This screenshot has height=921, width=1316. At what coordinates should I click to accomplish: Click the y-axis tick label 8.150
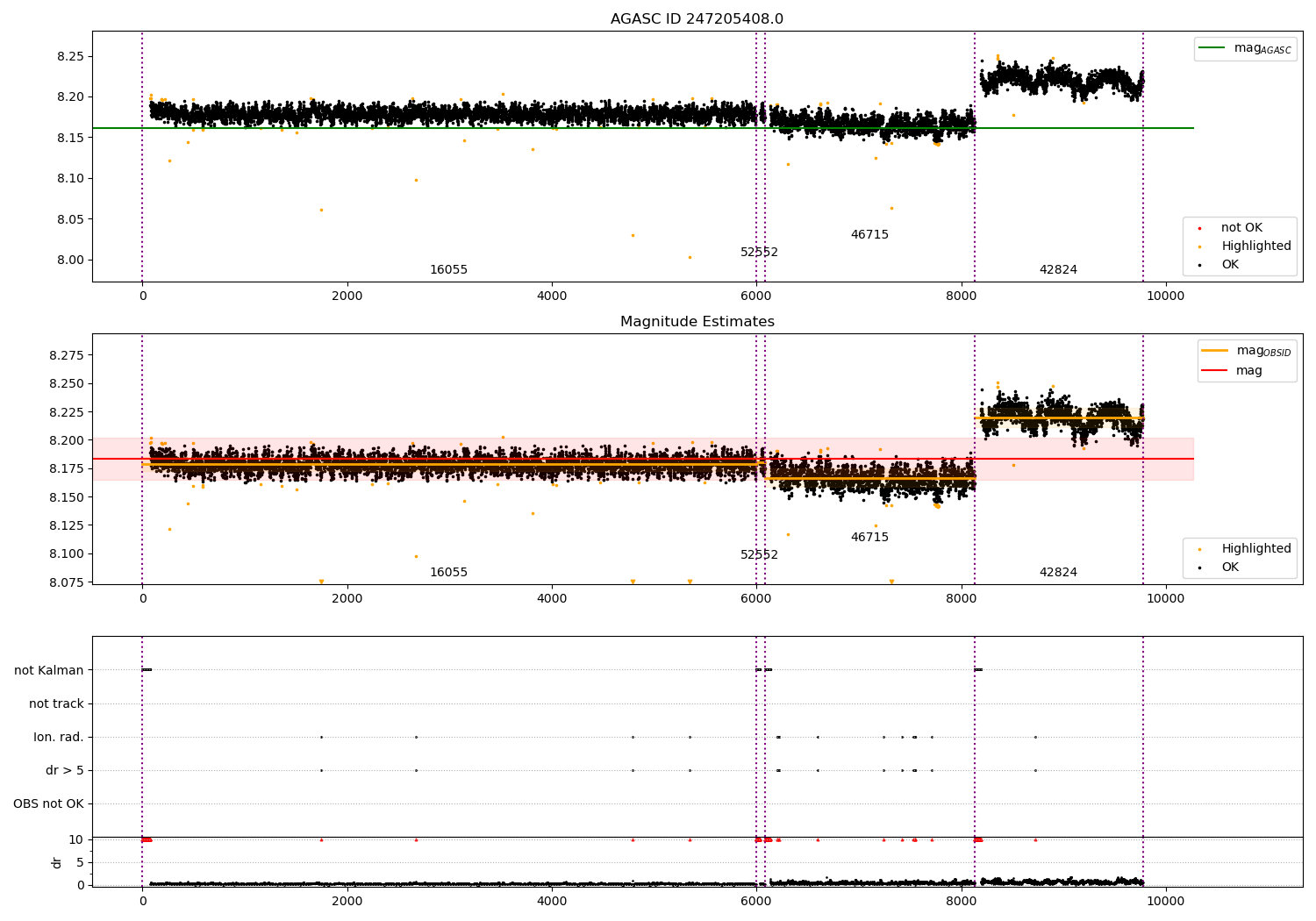[66, 497]
